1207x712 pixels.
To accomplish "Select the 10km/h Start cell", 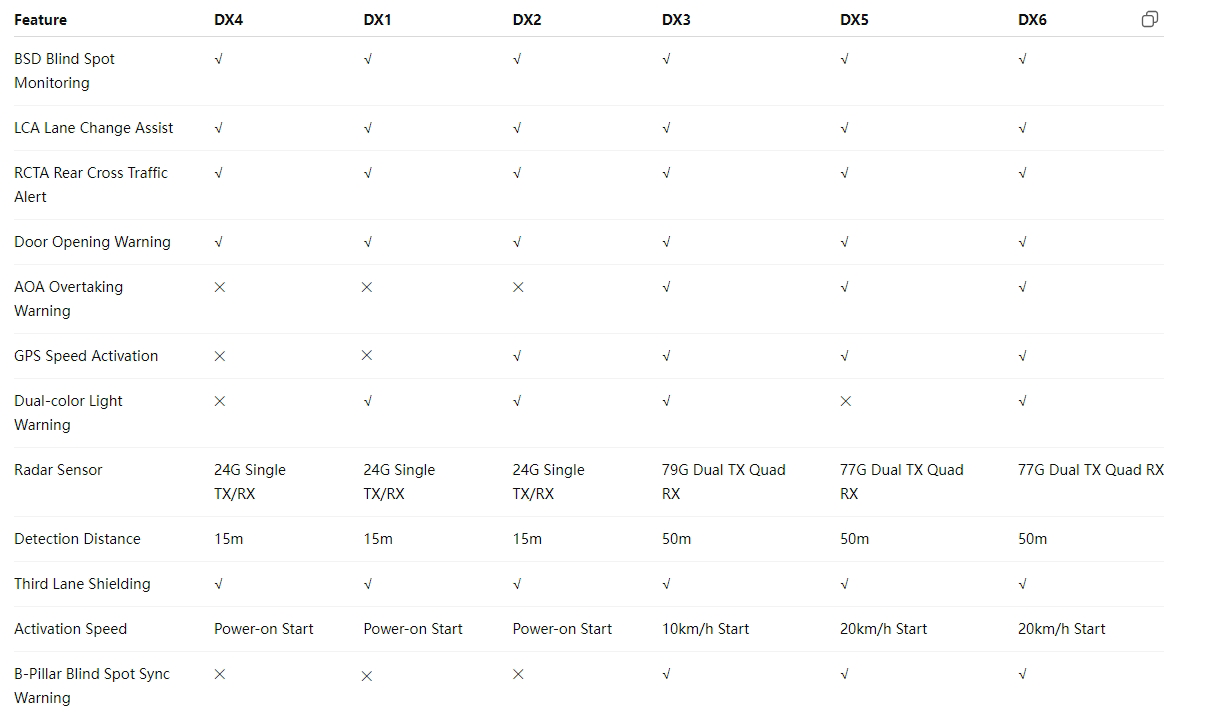I will pos(705,629).
